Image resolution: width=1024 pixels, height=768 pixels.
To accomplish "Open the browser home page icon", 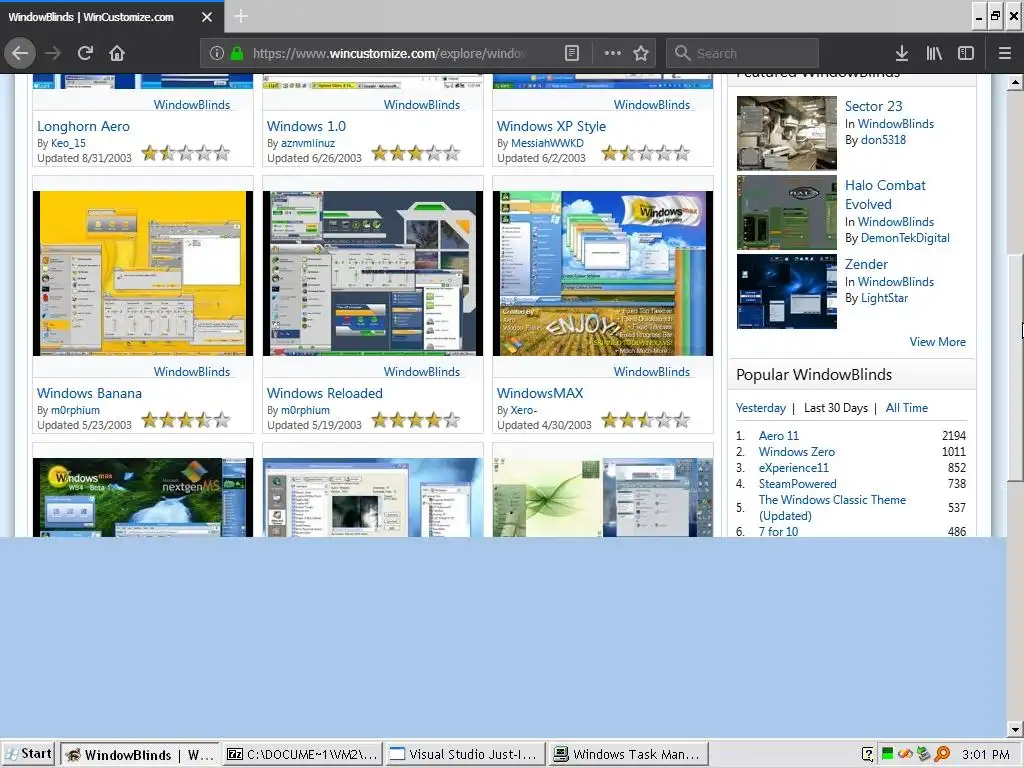I will [x=117, y=53].
